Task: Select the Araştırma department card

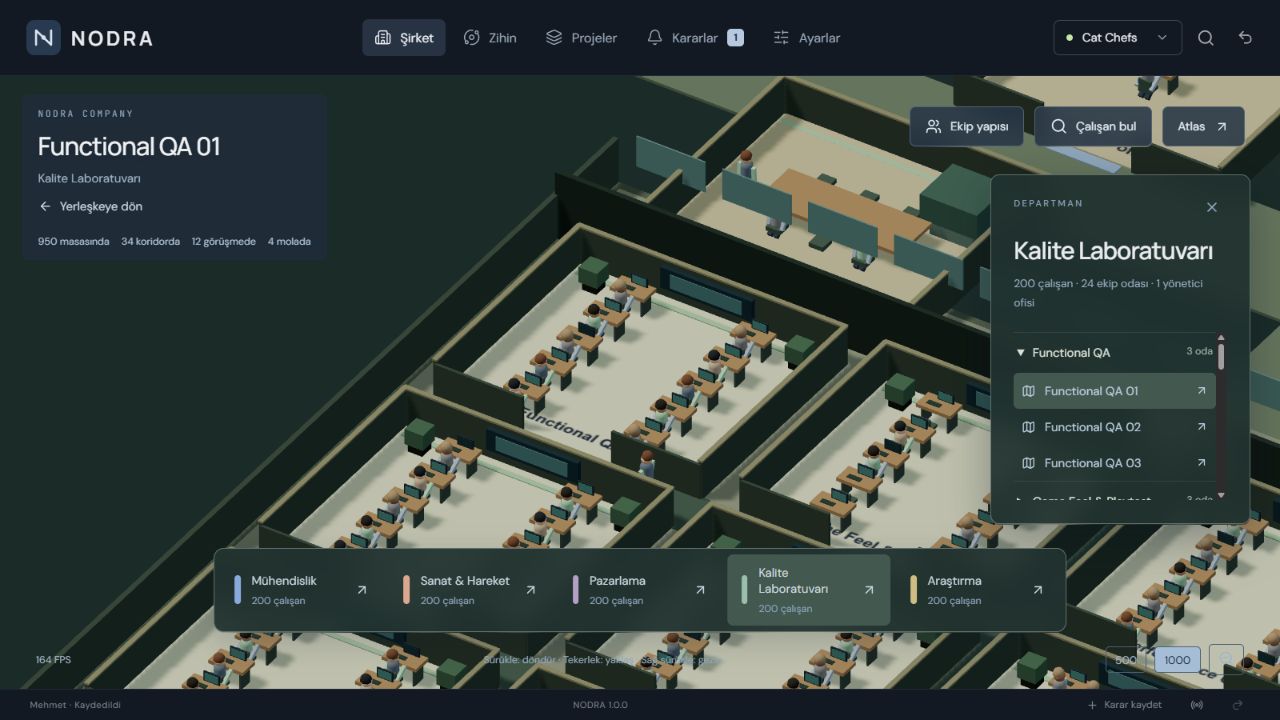Action: point(977,590)
